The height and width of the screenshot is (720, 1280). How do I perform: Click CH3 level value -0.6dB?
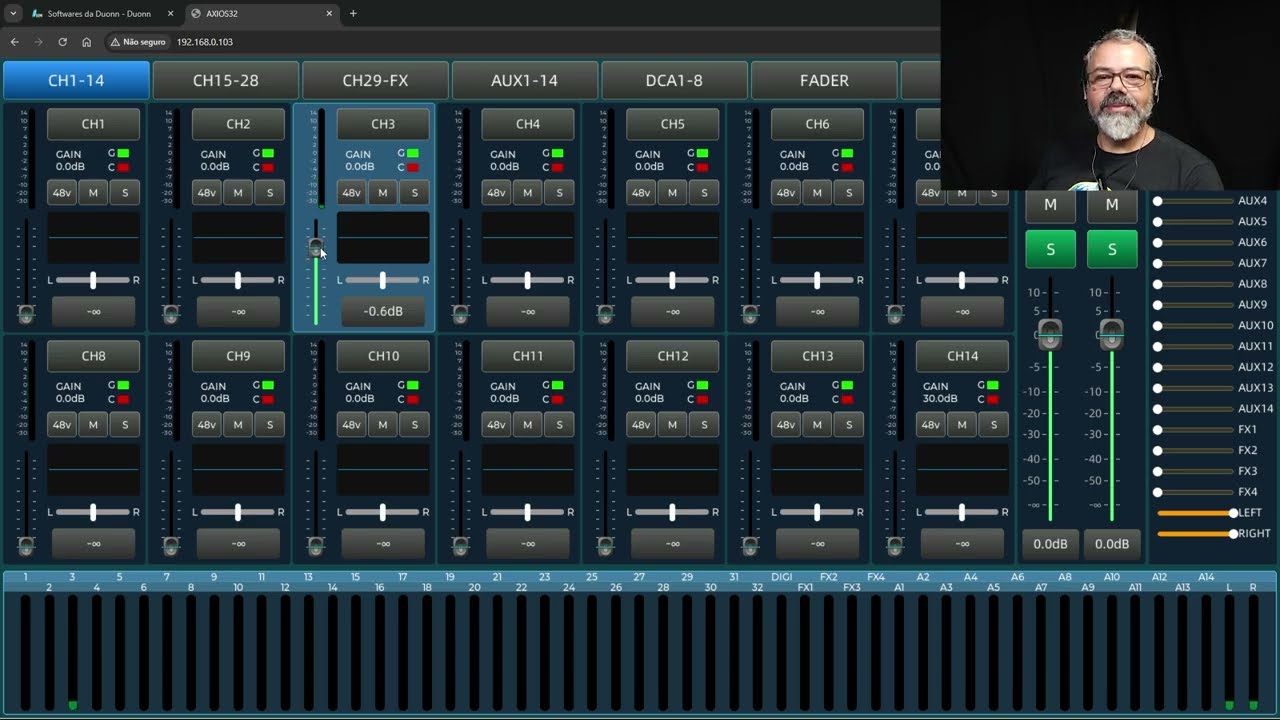(x=383, y=311)
